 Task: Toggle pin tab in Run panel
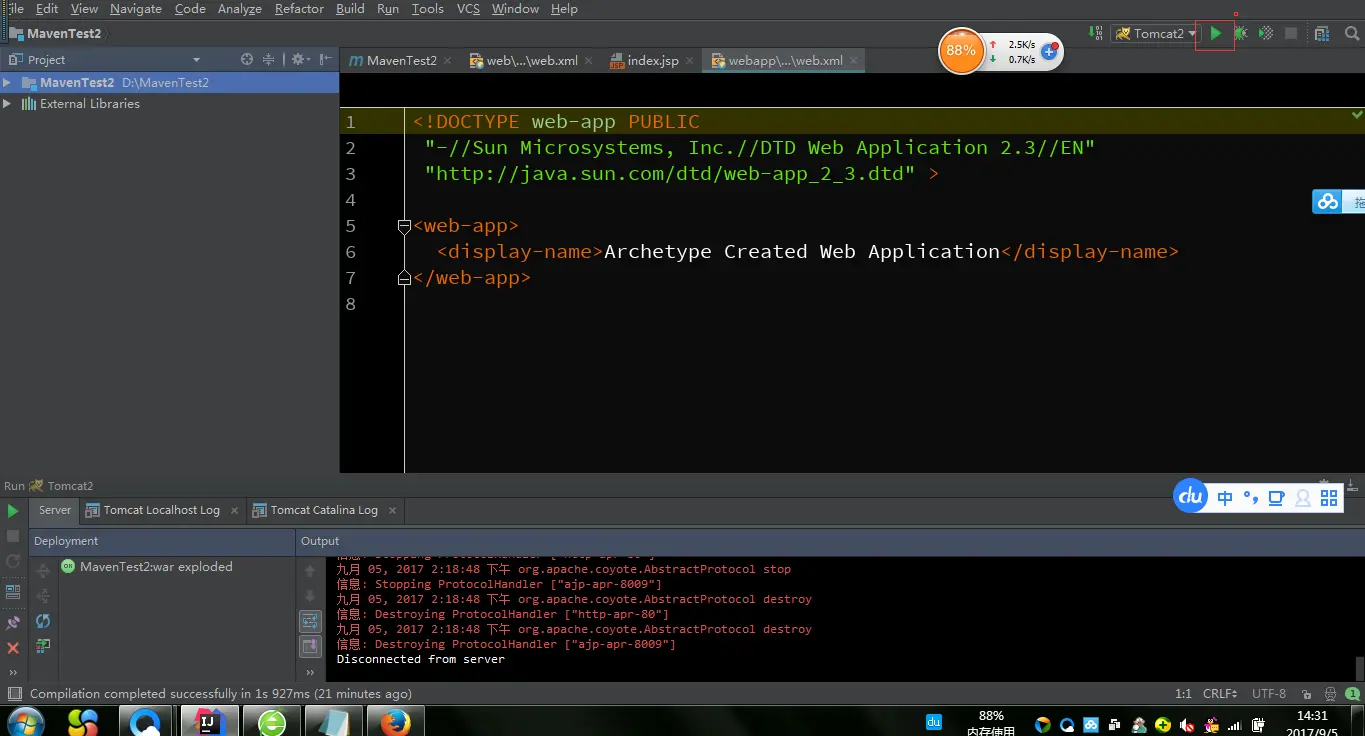click(13, 622)
